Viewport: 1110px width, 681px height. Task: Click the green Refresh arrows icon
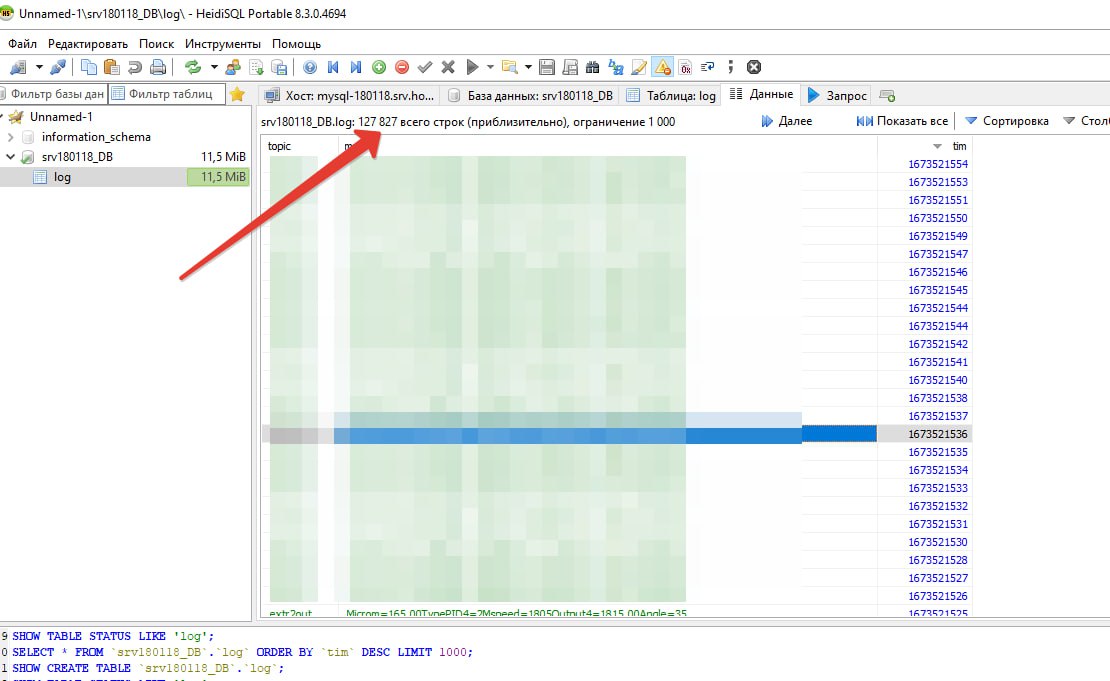tap(193, 67)
